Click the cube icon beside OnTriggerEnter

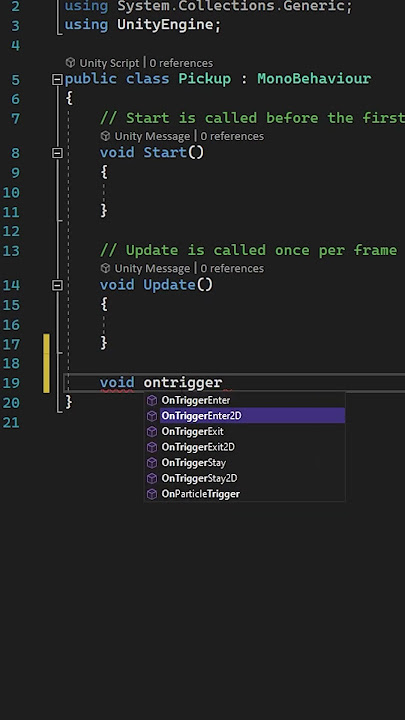pos(152,400)
